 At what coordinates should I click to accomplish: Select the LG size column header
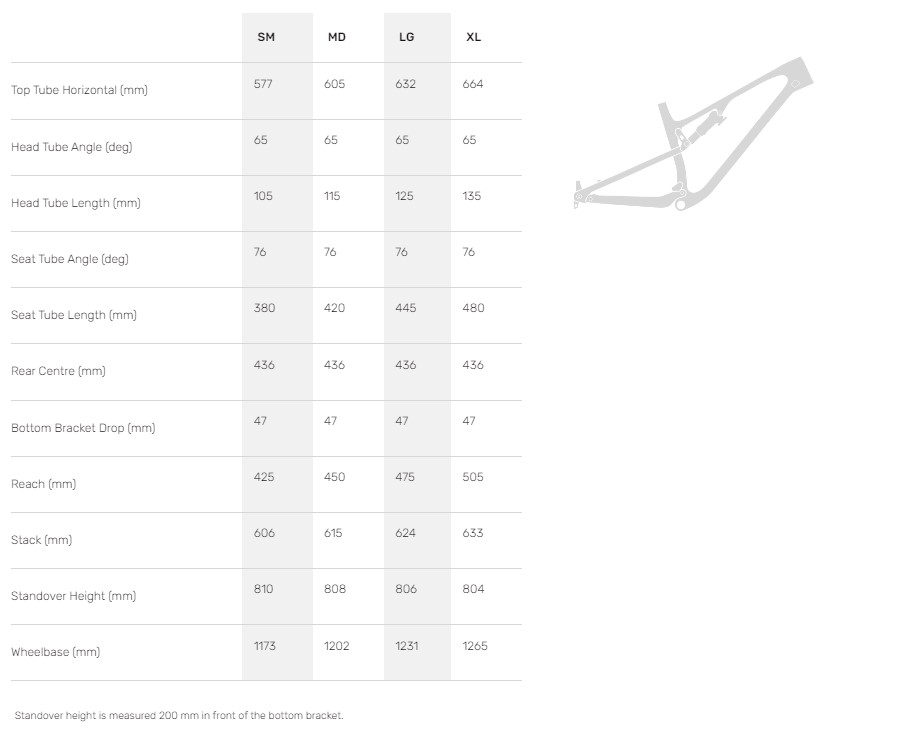coord(406,37)
